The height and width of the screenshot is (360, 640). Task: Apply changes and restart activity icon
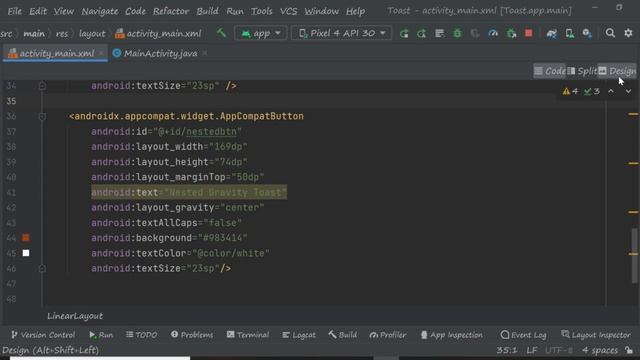[422, 33]
